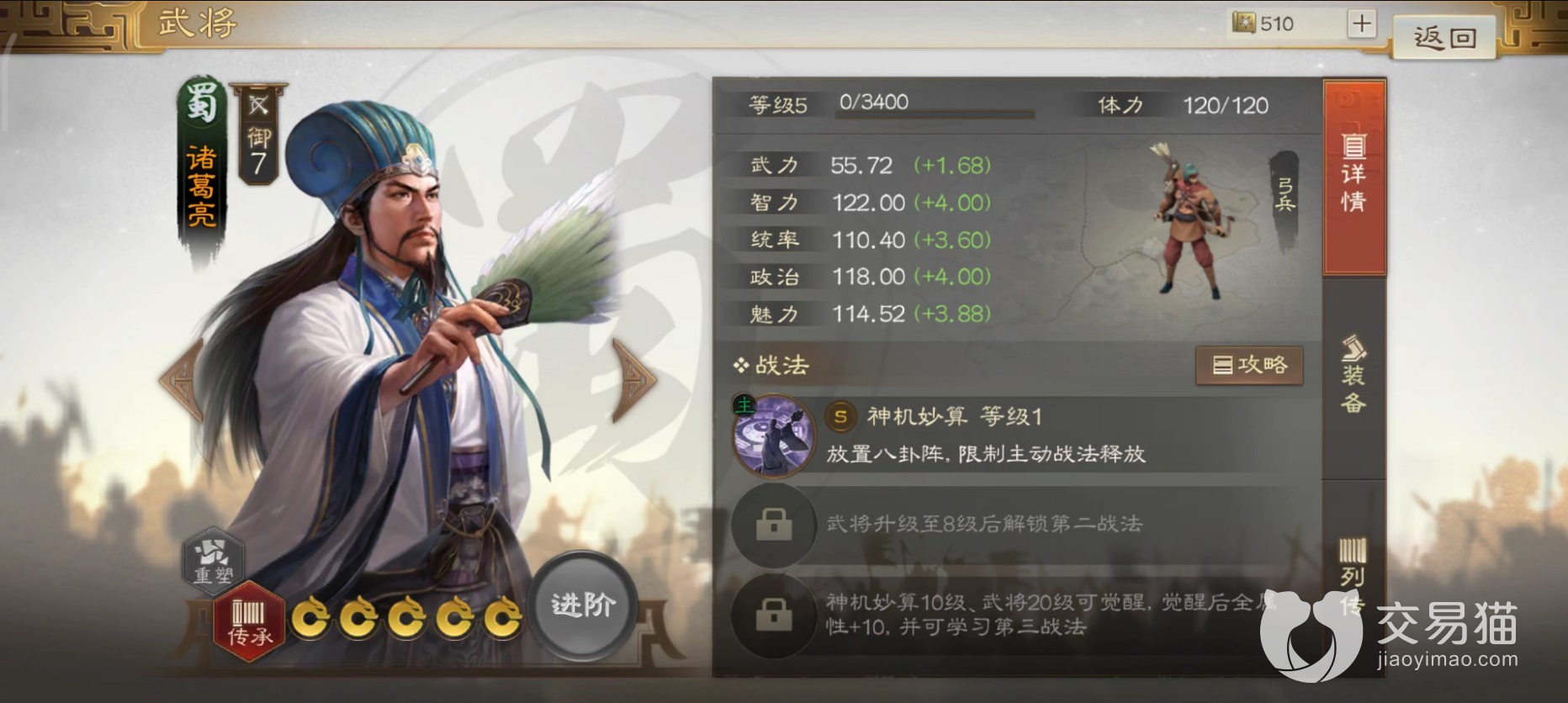Image resolution: width=1568 pixels, height=703 pixels.
Task: Select the 神机妙算 skill icon
Action: [772, 436]
